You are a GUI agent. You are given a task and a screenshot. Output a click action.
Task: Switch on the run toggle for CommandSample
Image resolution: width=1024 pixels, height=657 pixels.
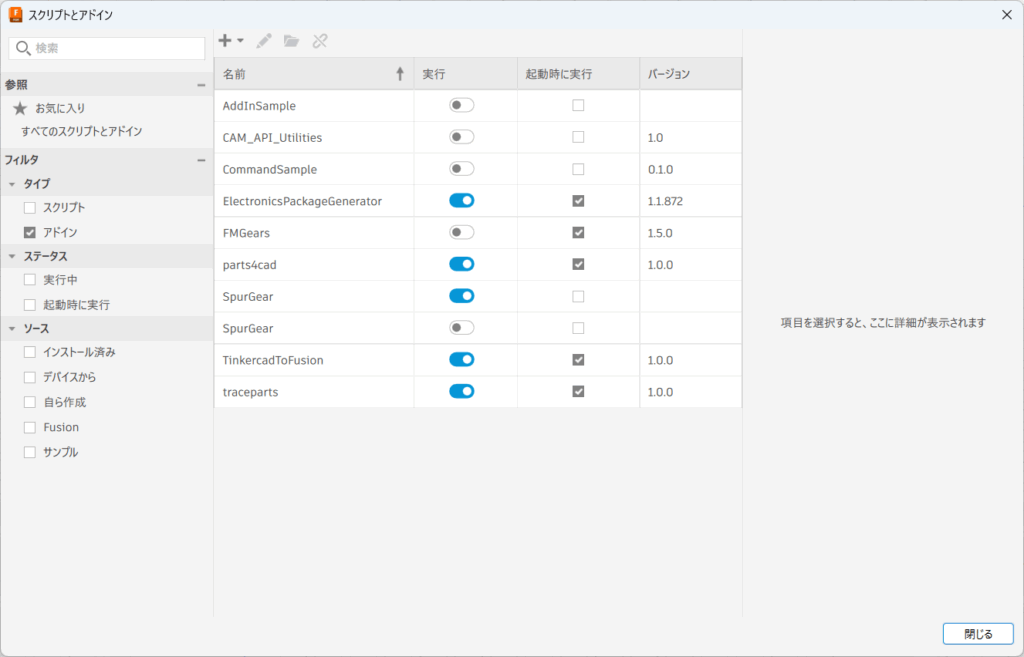click(x=462, y=169)
